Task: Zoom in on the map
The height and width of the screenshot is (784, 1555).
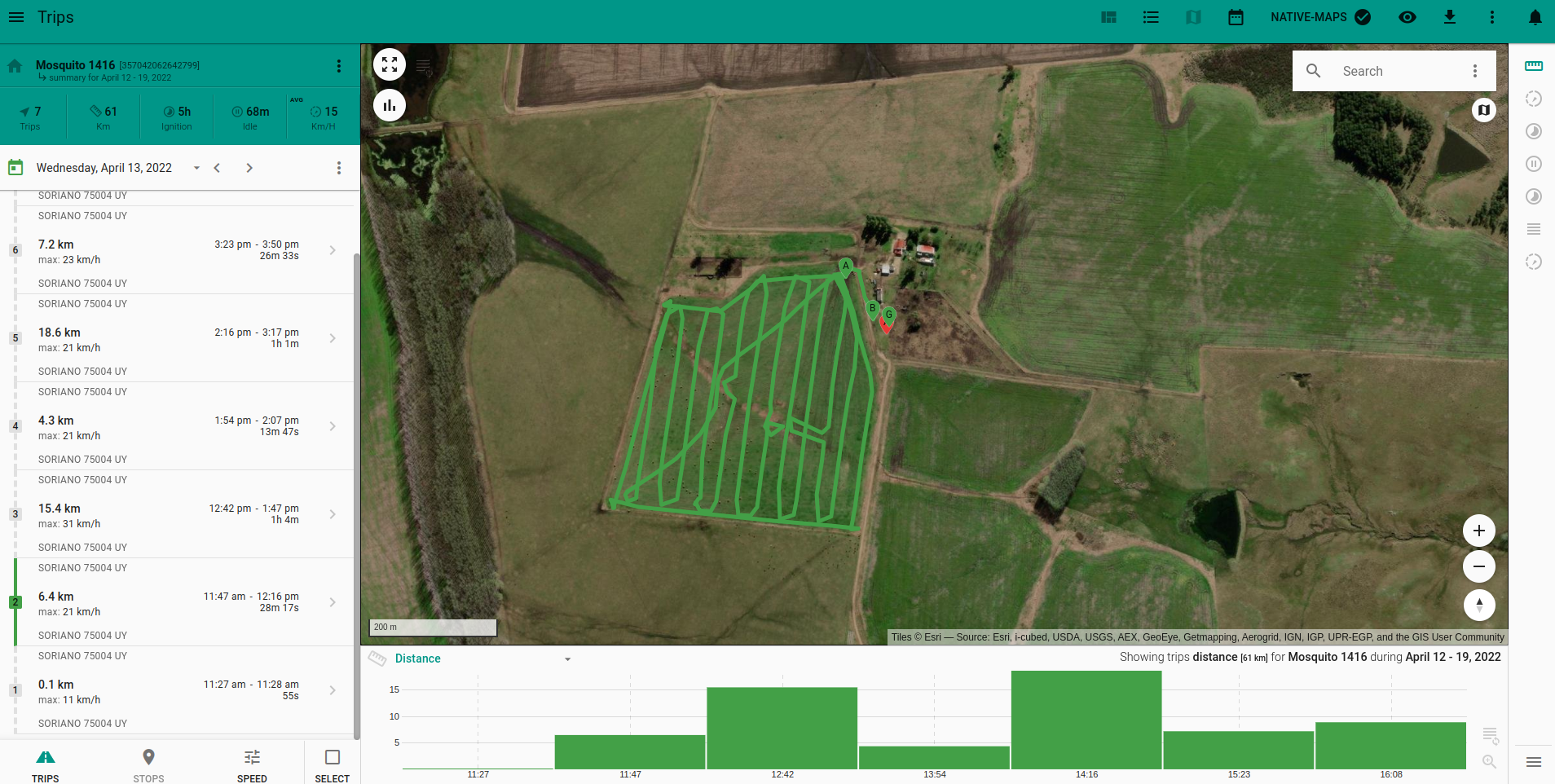Action: click(1478, 531)
